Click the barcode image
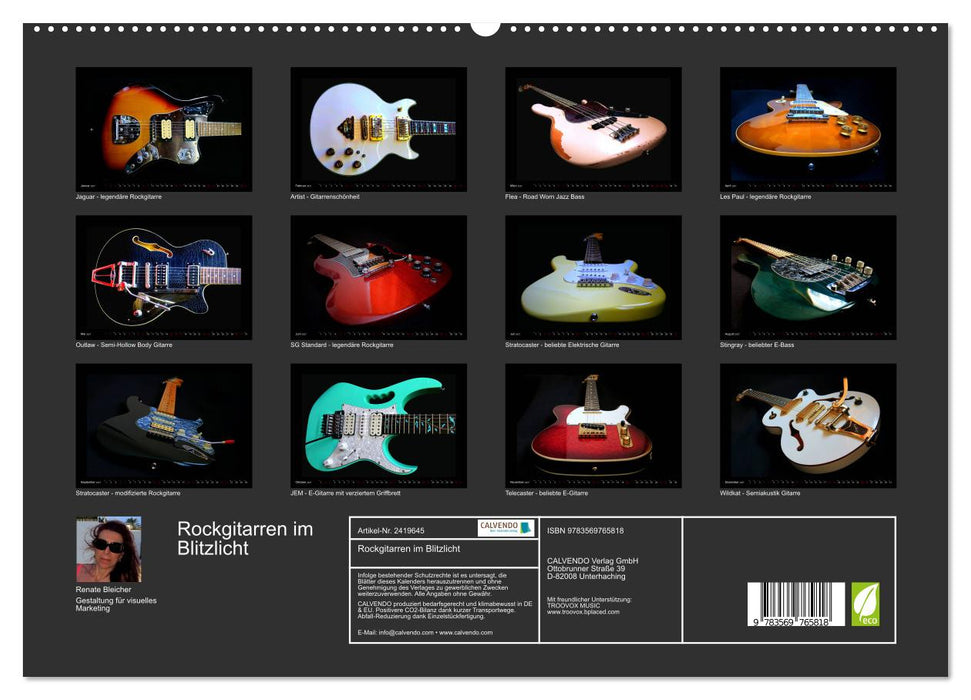 (796, 604)
